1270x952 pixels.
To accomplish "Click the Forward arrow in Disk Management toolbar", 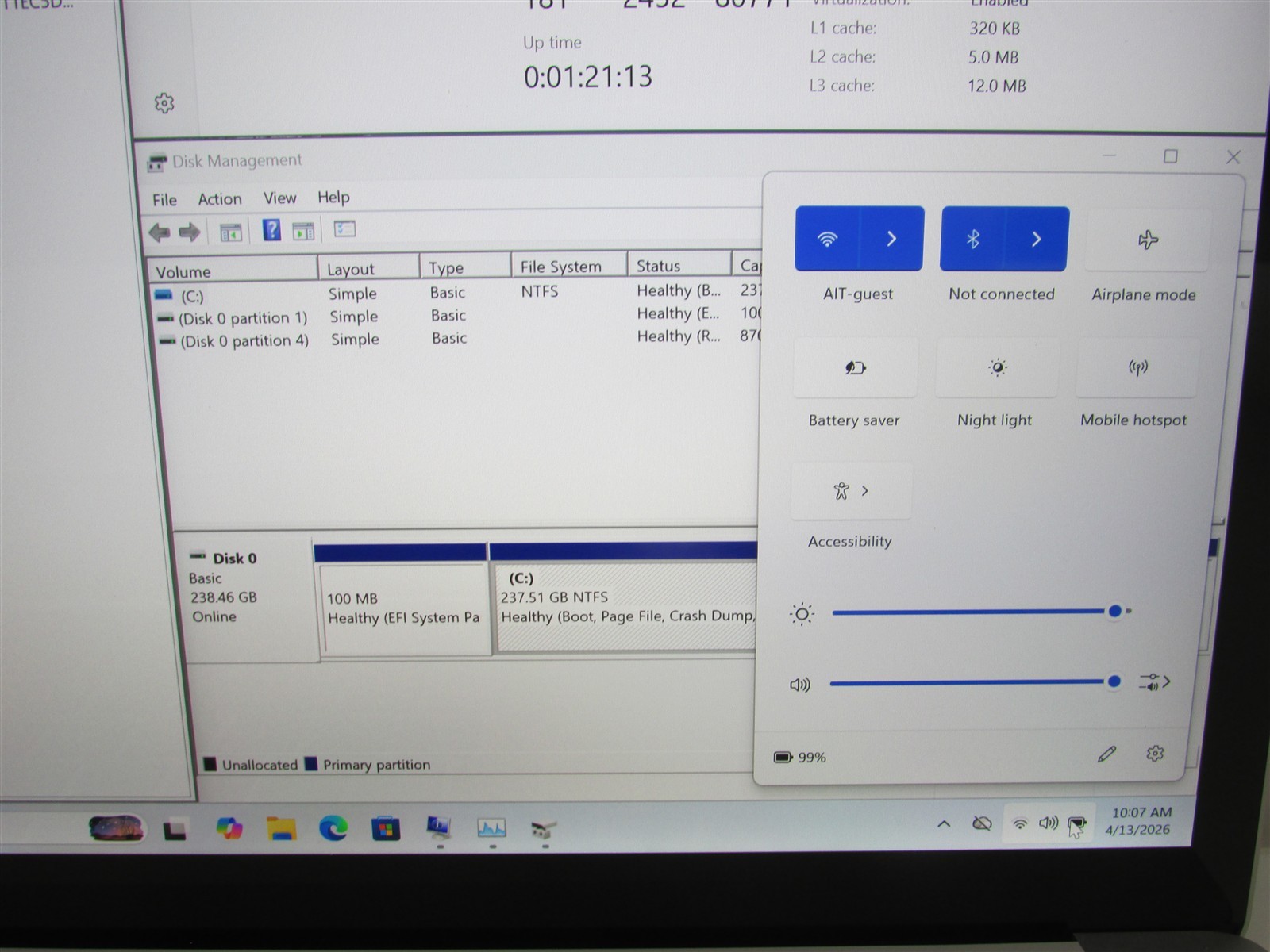I will click(190, 232).
